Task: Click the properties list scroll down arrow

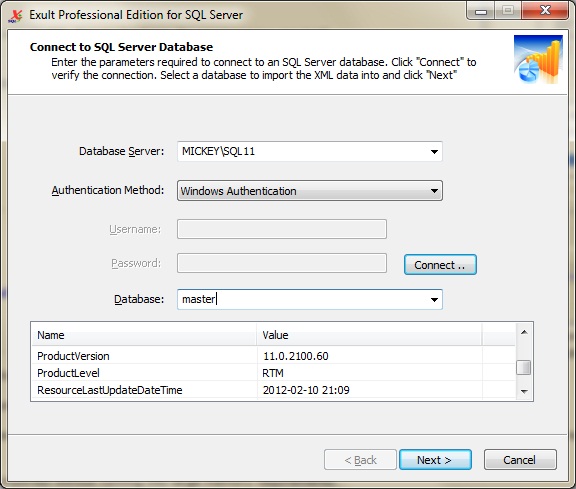Action: [524, 392]
